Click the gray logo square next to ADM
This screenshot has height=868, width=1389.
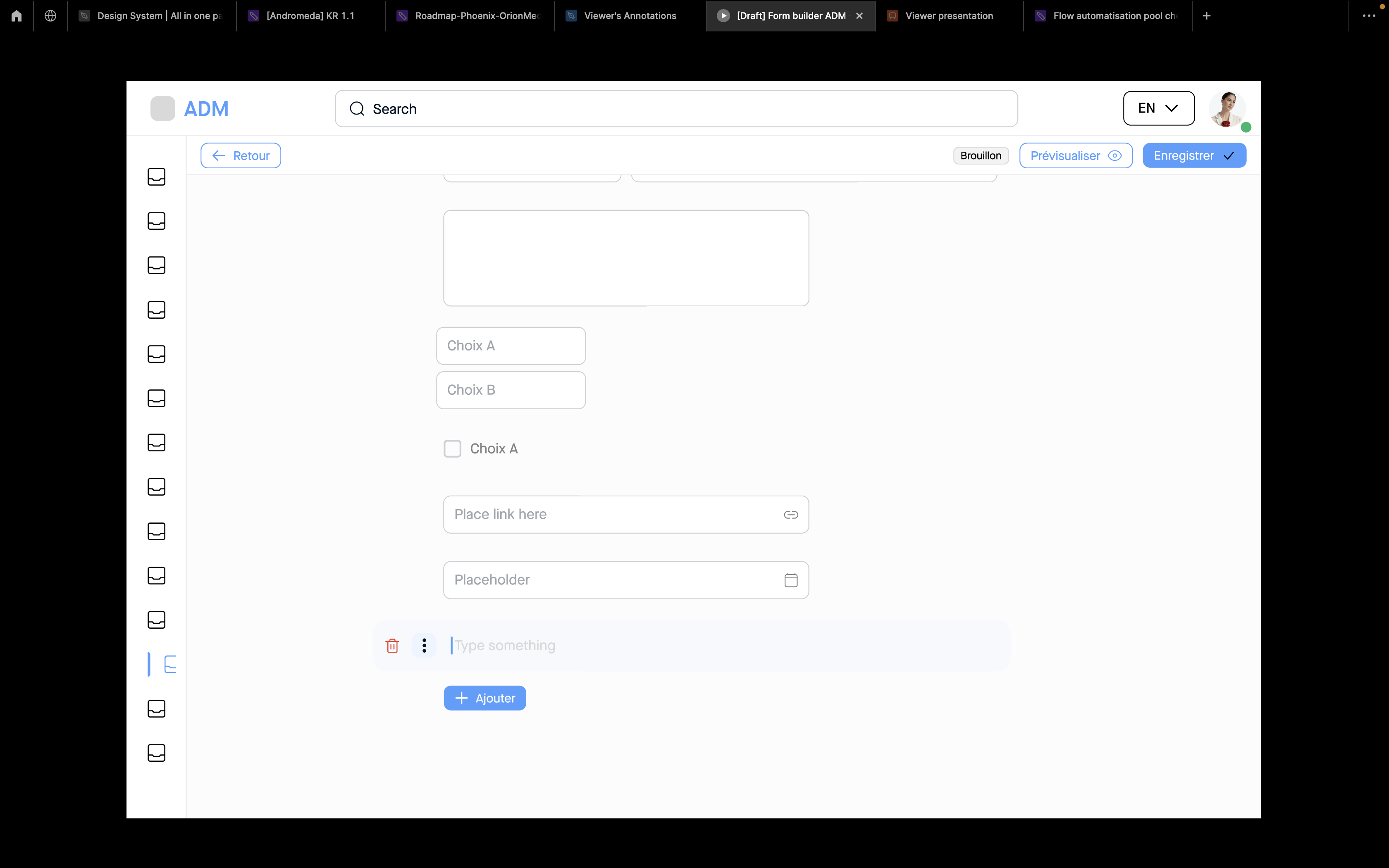pos(162,108)
